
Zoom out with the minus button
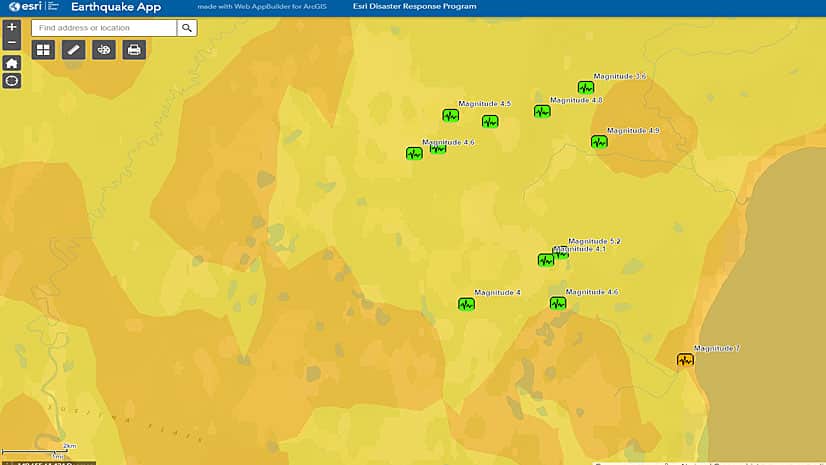[x=12, y=42]
